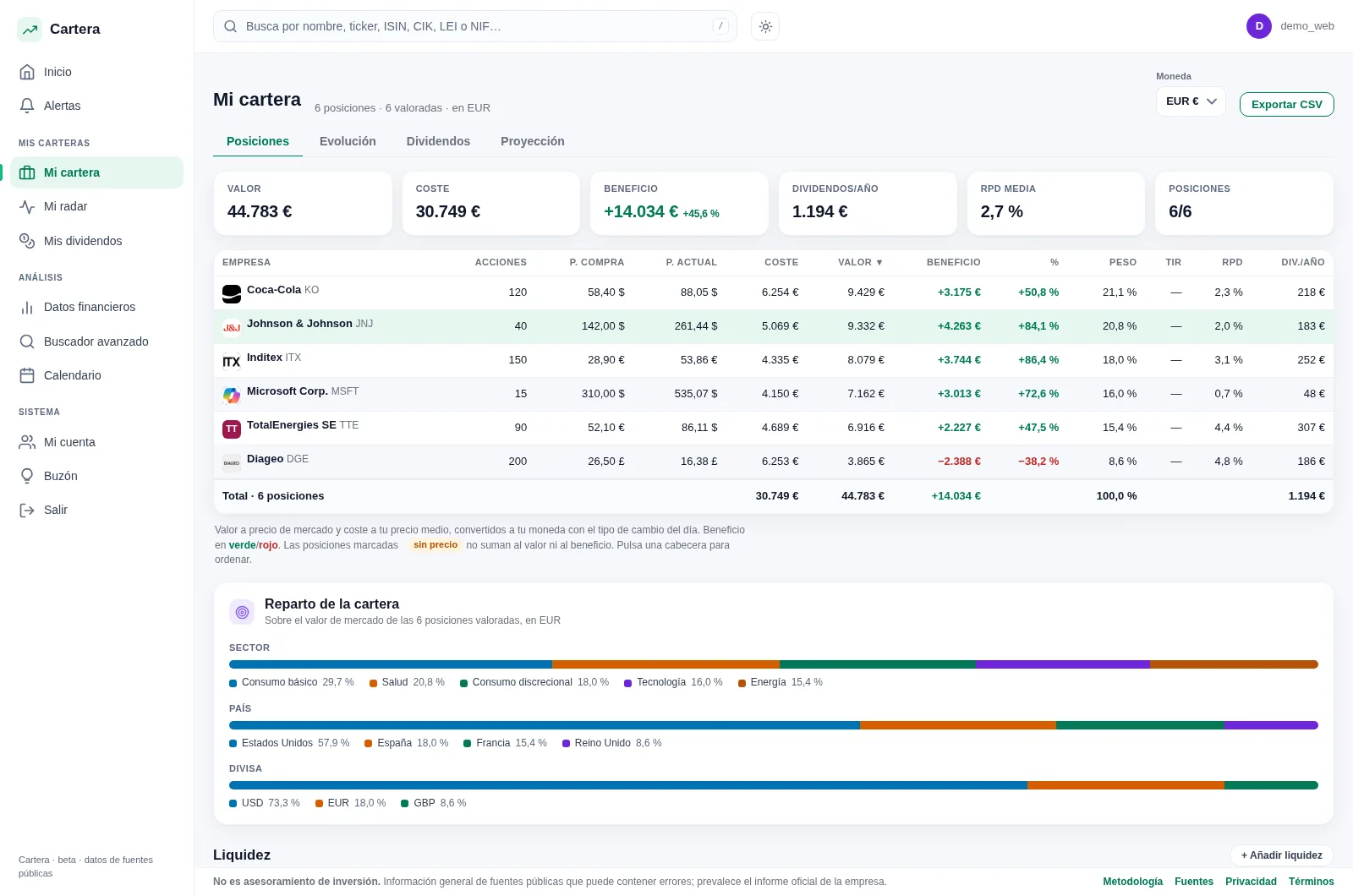Open Buzón lightbulb icon
The image size is (1353, 896).
click(x=27, y=476)
